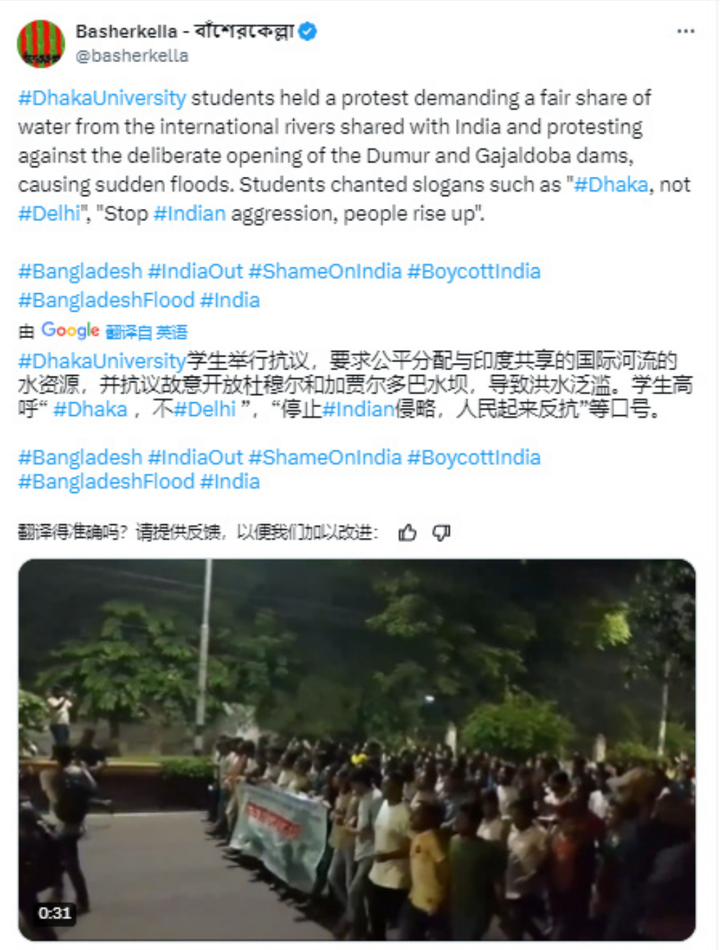Open the #DhakaUniversity hashtag in the English text
The image size is (720, 950).
pos(102,98)
